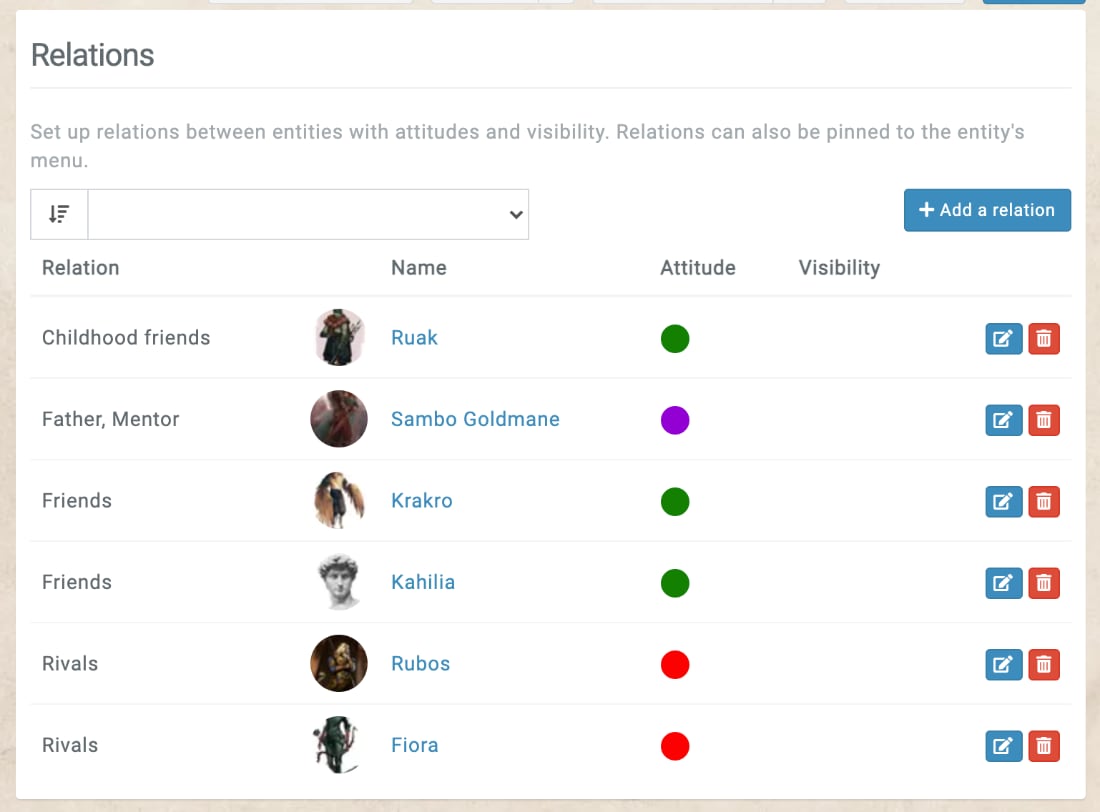Open the relations sort dropdown
Image resolution: width=1100 pixels, height=812 pixels.
pos(308,214)
